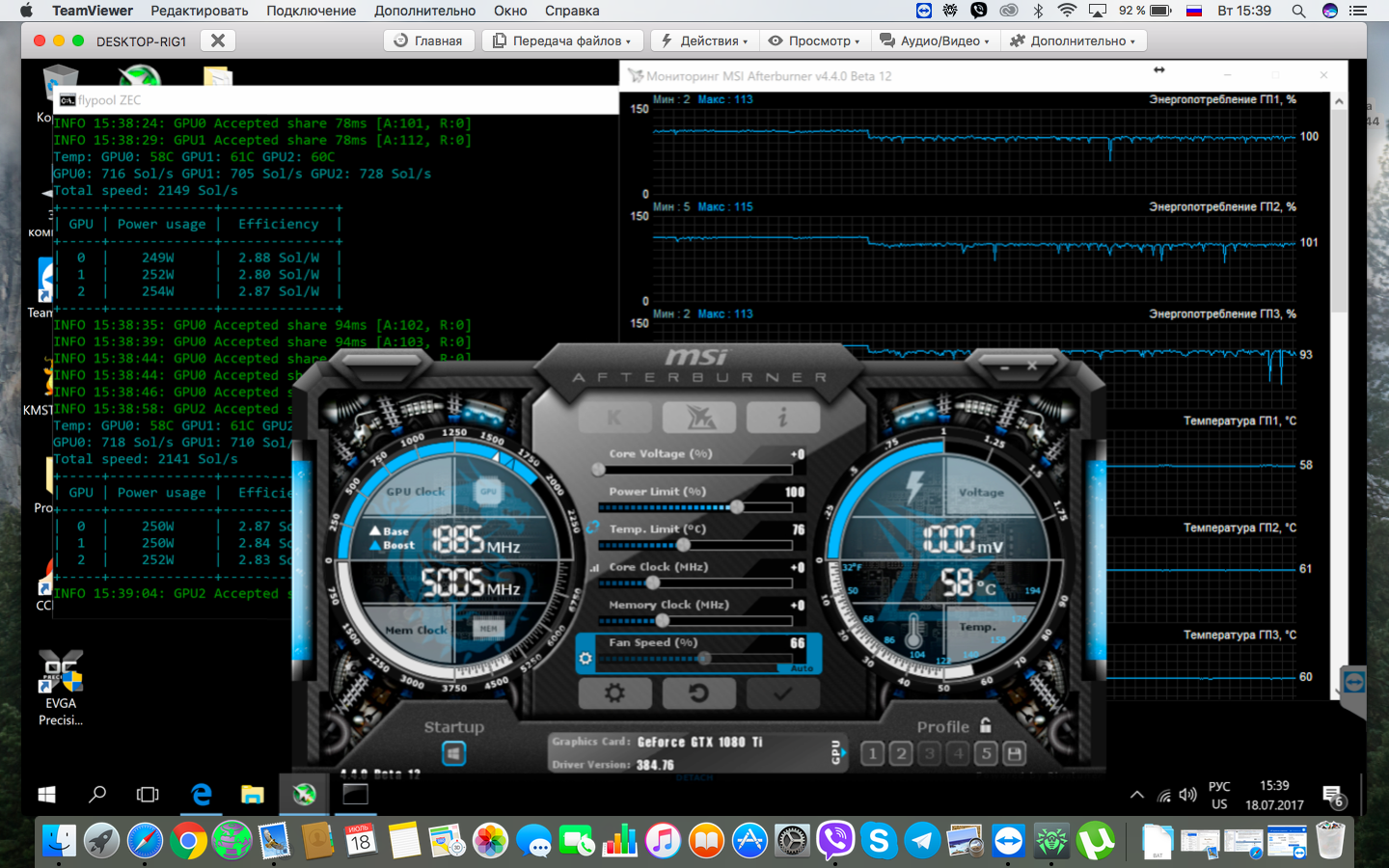Click the DETACH label in Afterburner

tap(694, 777)
